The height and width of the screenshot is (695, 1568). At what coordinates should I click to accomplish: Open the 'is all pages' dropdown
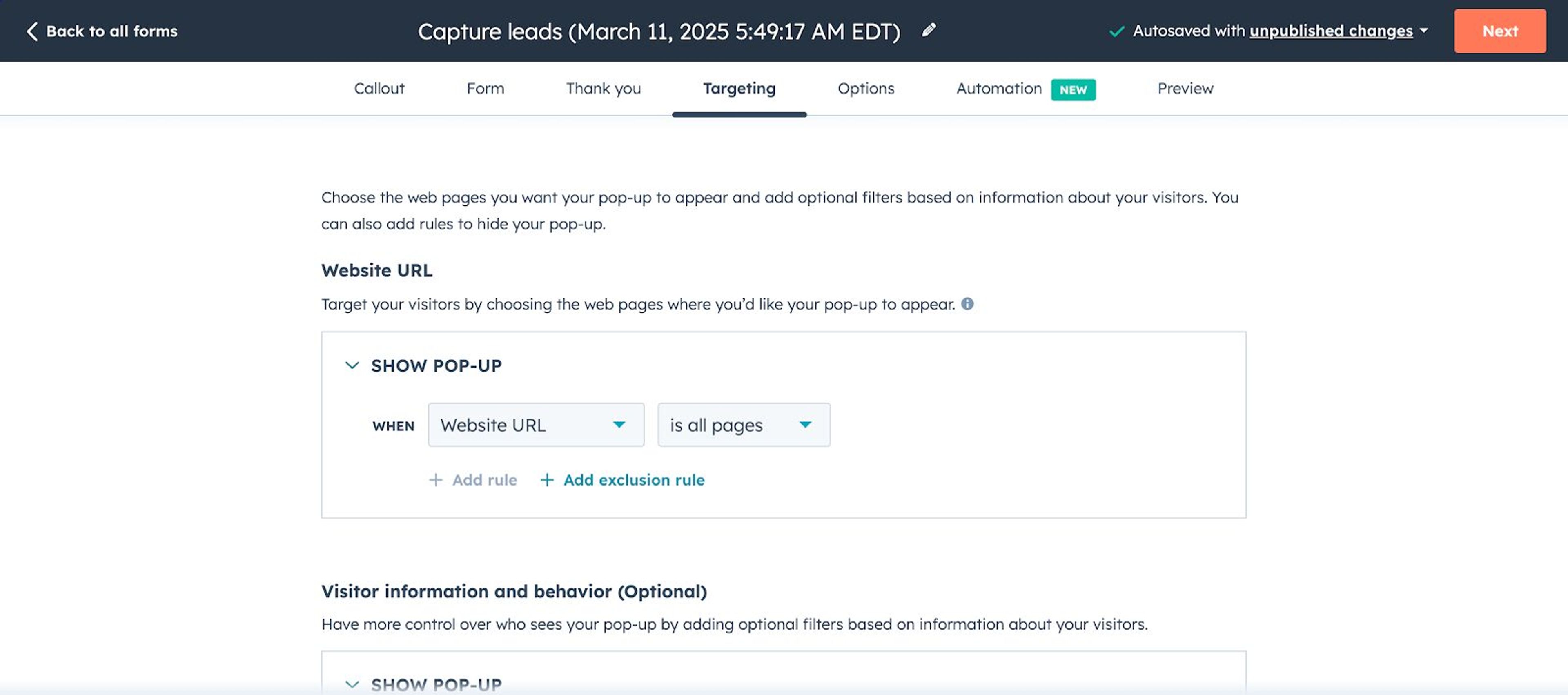pos(744,425)
